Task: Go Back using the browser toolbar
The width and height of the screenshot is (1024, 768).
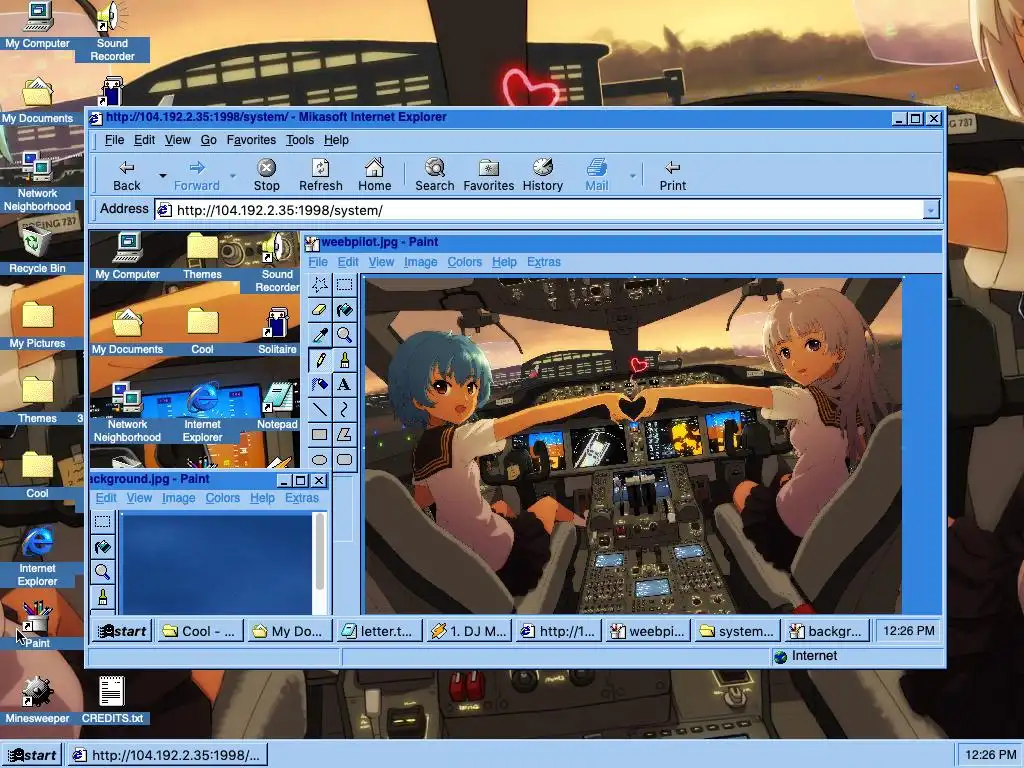Action: tap(127, 176)
